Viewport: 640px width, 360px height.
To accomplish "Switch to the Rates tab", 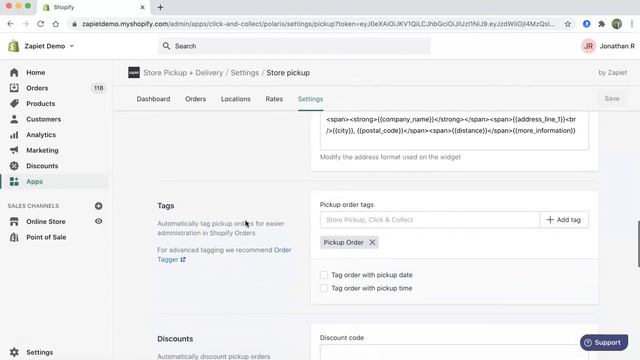I will click(274, 99).
